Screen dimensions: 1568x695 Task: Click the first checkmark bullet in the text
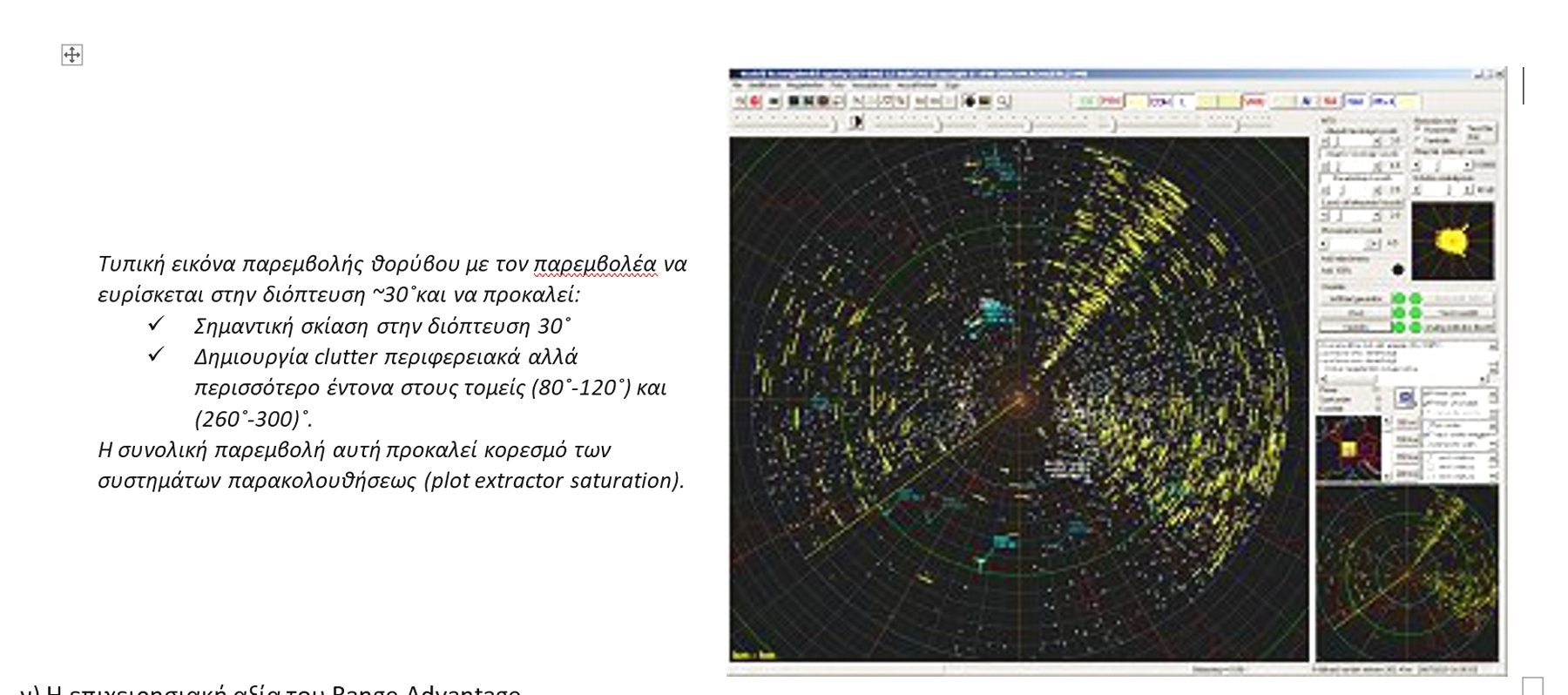(x=156, y=324)
